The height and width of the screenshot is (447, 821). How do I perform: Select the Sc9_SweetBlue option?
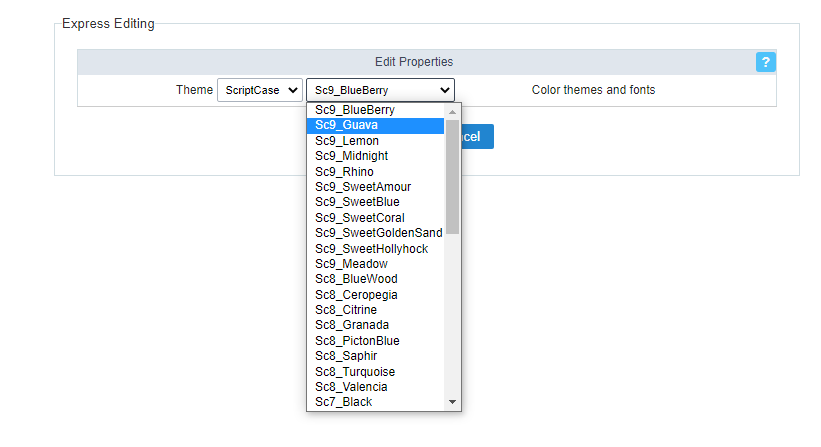tap(375, 202)
